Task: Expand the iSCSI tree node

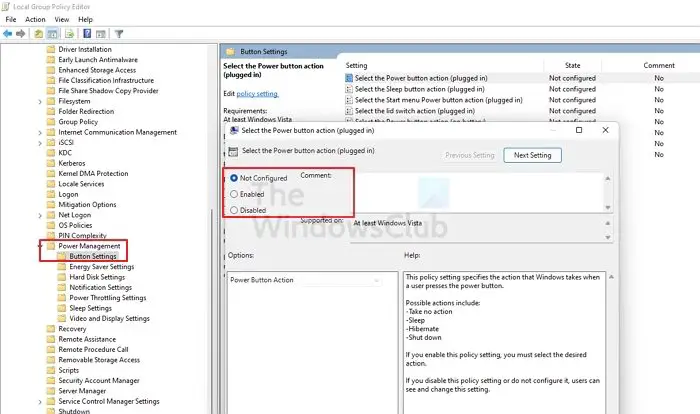Action: tap(40, 142)
